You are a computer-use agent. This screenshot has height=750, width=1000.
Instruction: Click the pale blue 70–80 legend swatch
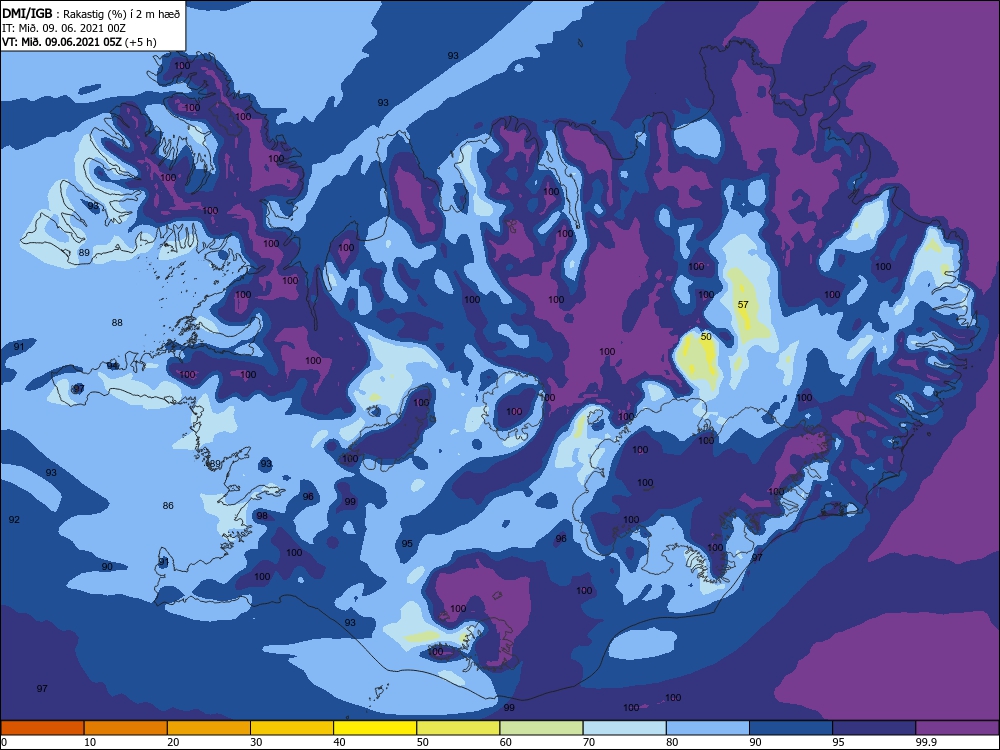pyautogui.click(x=624, y=728)
